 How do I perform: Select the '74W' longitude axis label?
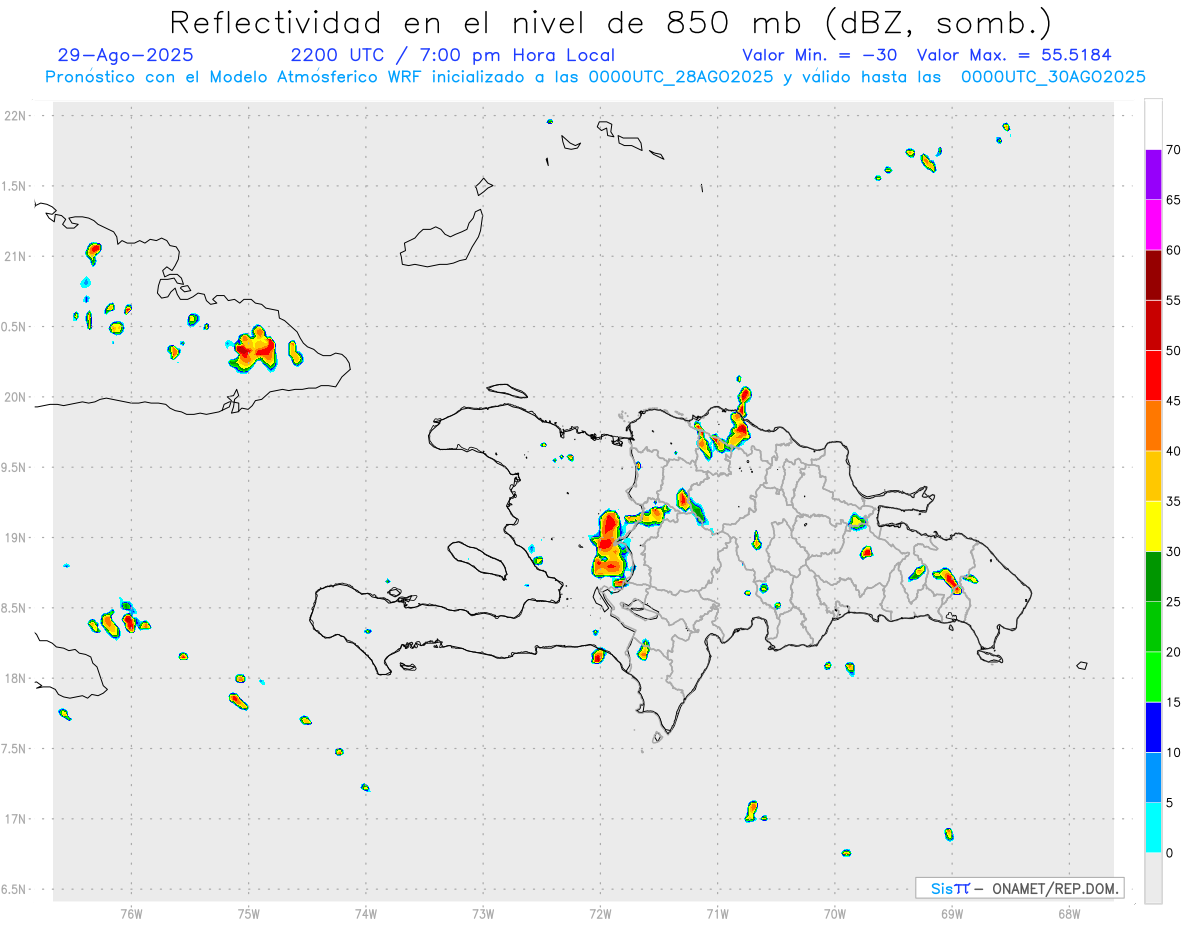click(366, 912)
